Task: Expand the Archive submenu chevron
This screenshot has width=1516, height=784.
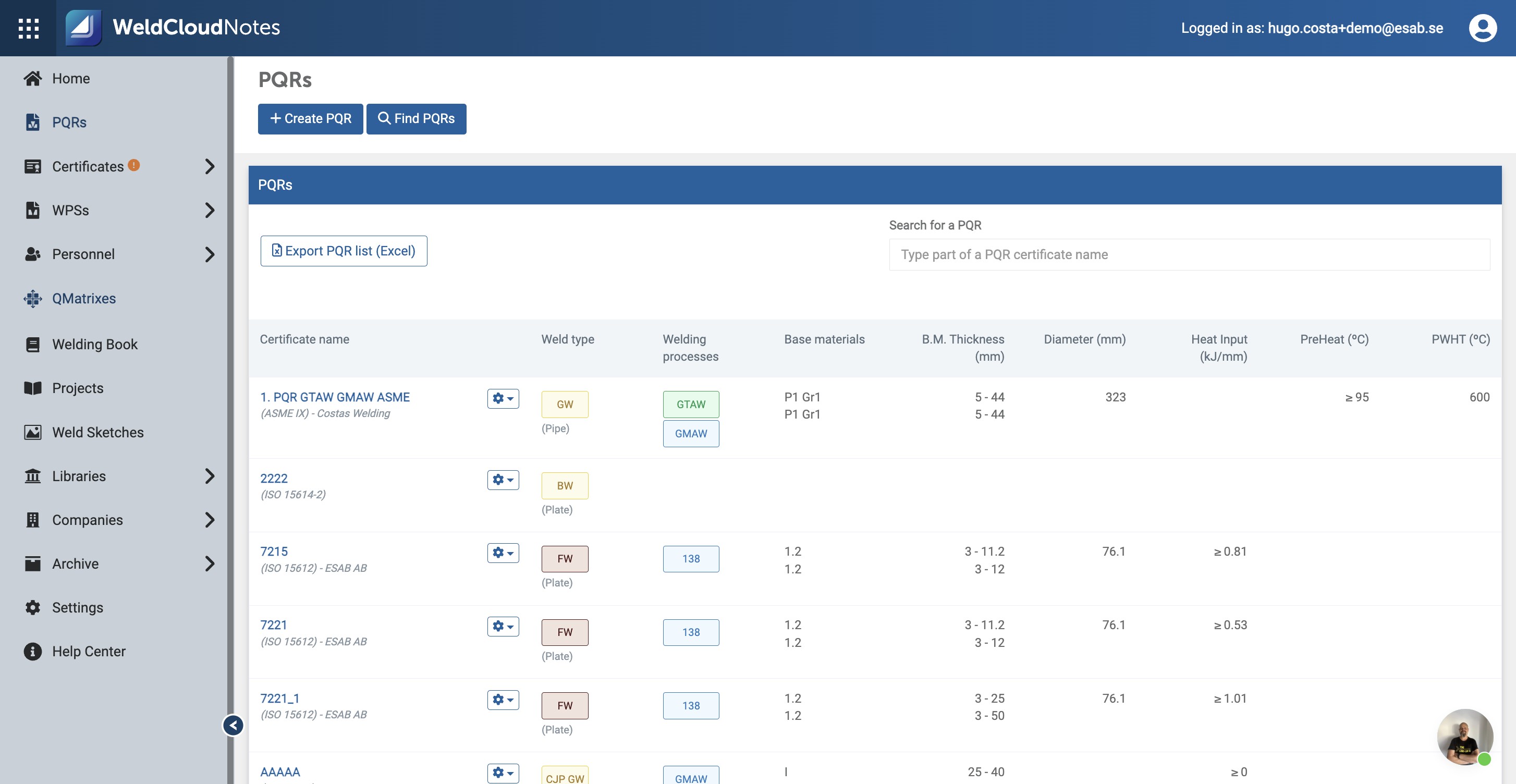Action: [x=210, y=563]
